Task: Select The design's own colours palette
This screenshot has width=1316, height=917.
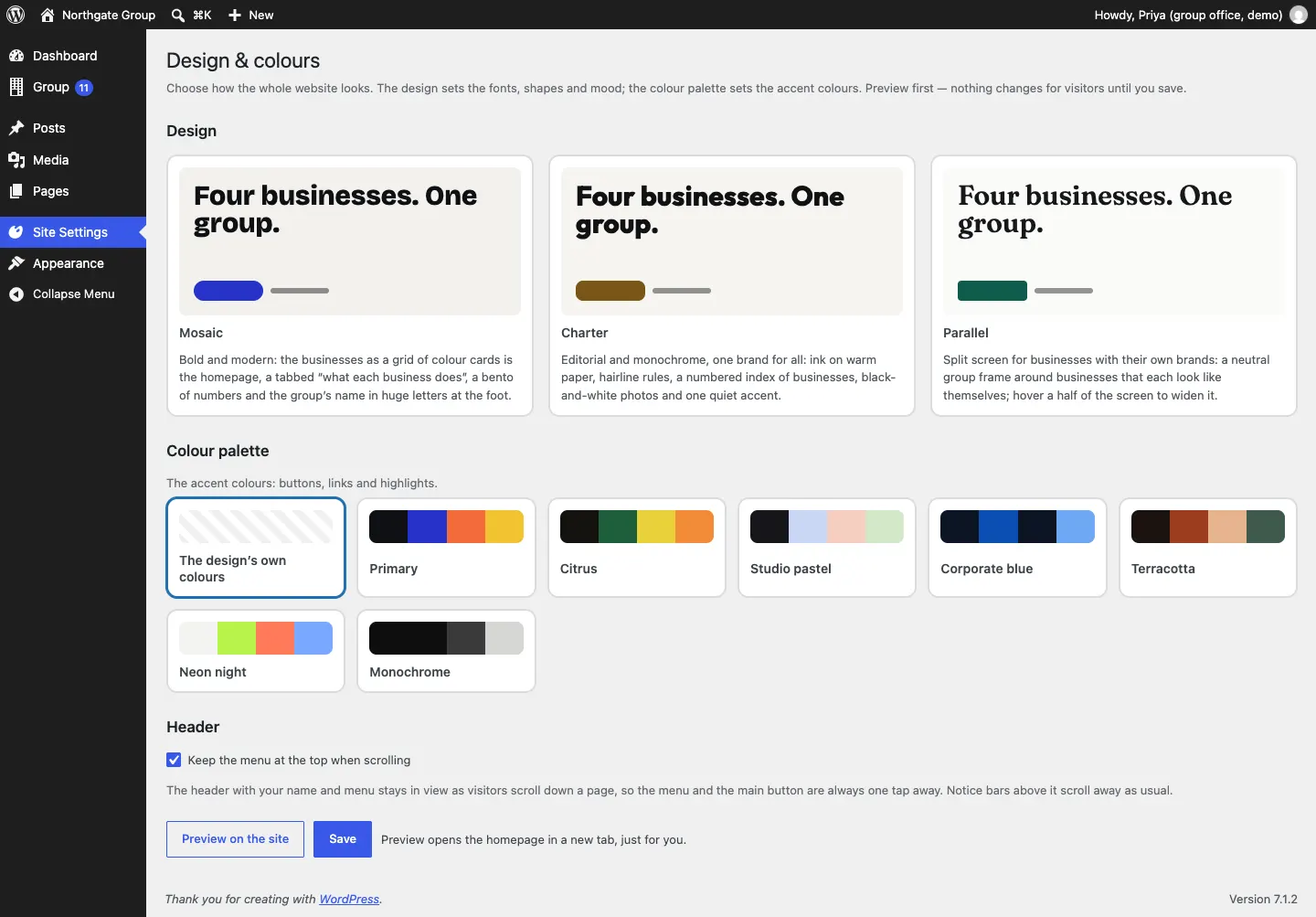Action: tap(256, 547)
